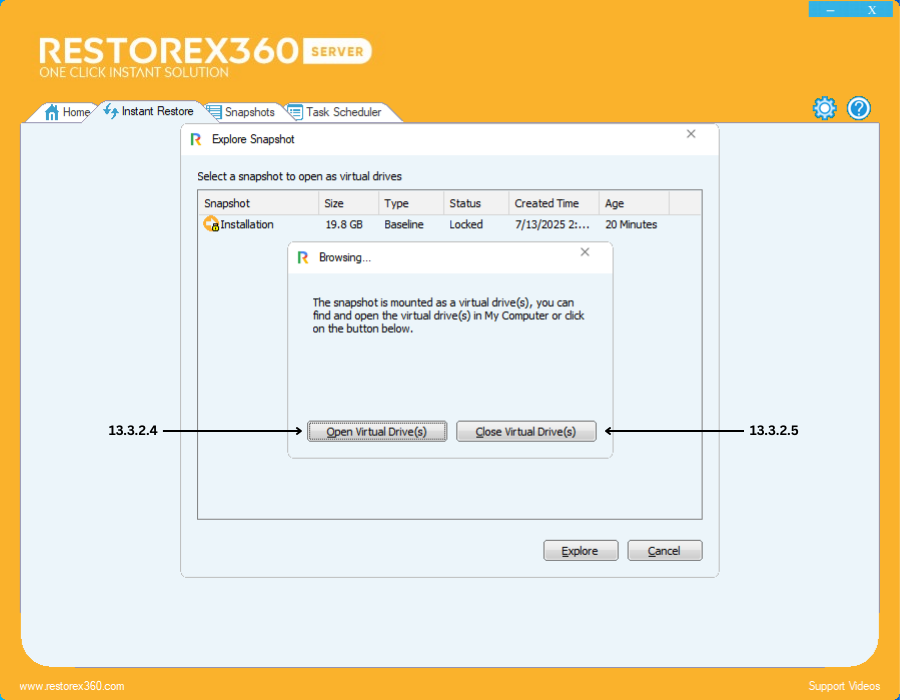Sort by the Age column header
This screenshot has height=700, width=900.
634,203
